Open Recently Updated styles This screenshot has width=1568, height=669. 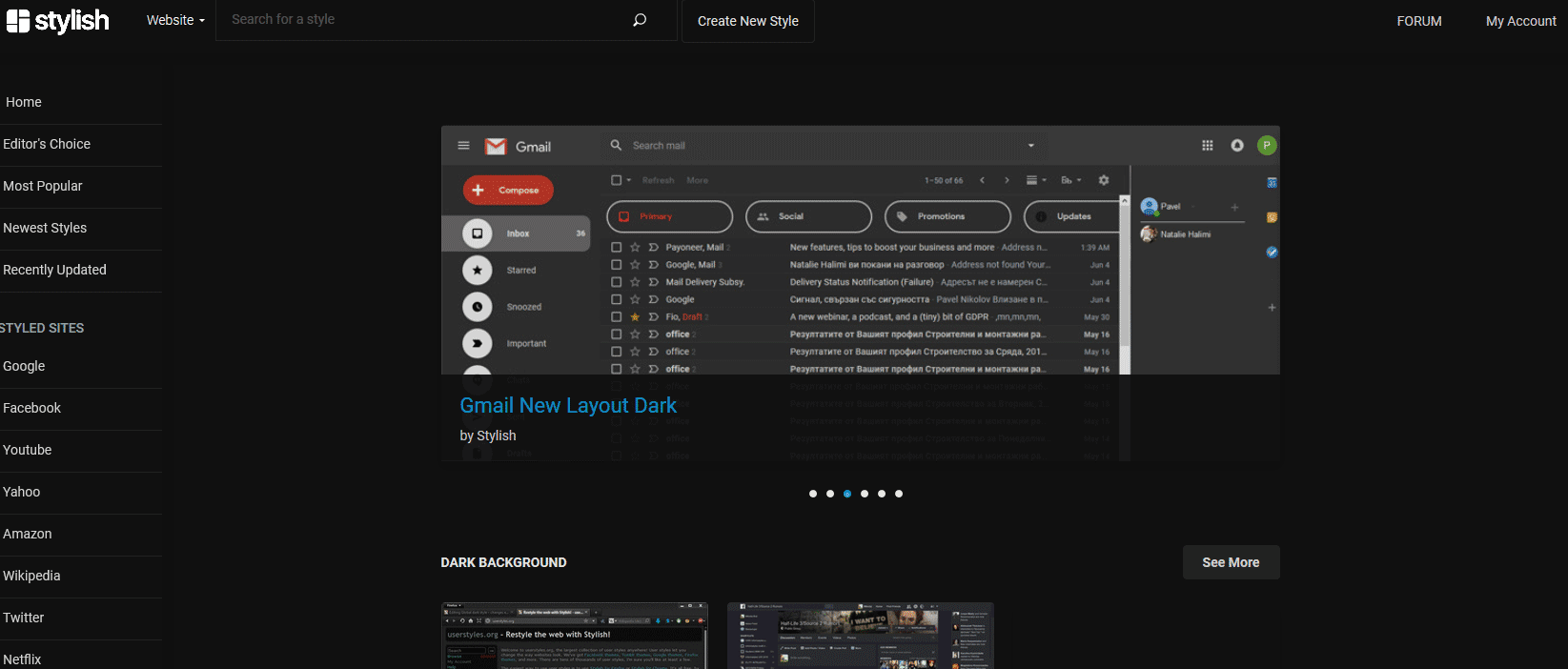[54, 270]
